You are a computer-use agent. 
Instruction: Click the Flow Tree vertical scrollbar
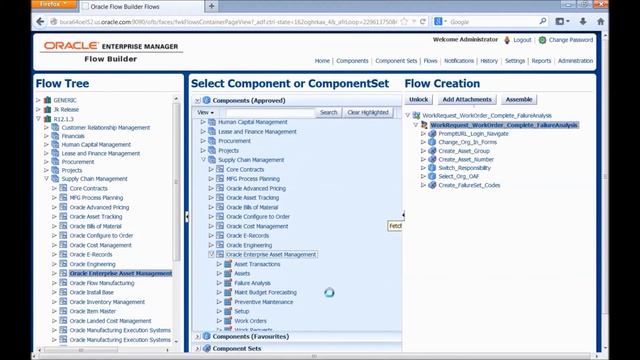pyautogui.click(x=176, y=182)
